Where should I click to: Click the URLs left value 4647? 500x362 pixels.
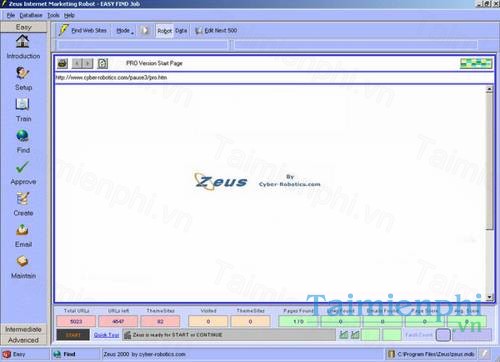(x=118, y=322)
